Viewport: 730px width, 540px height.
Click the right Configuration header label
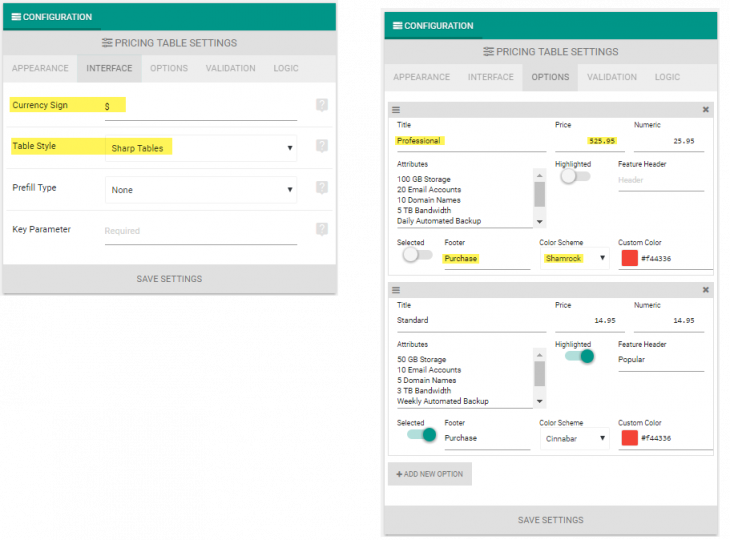(x=439, y=26)
